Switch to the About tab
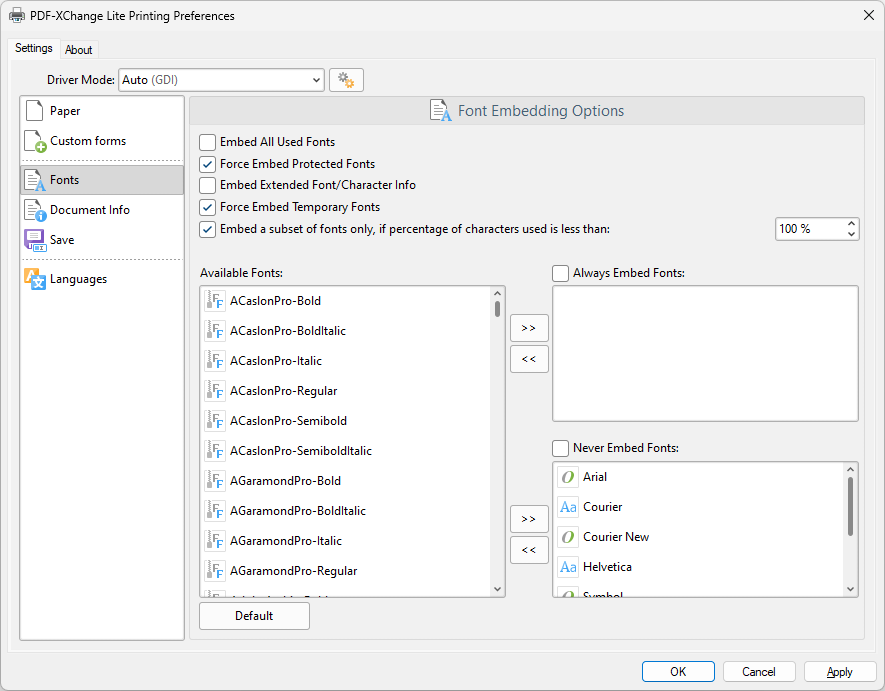885x691 pixels. (x=78, y=50)
